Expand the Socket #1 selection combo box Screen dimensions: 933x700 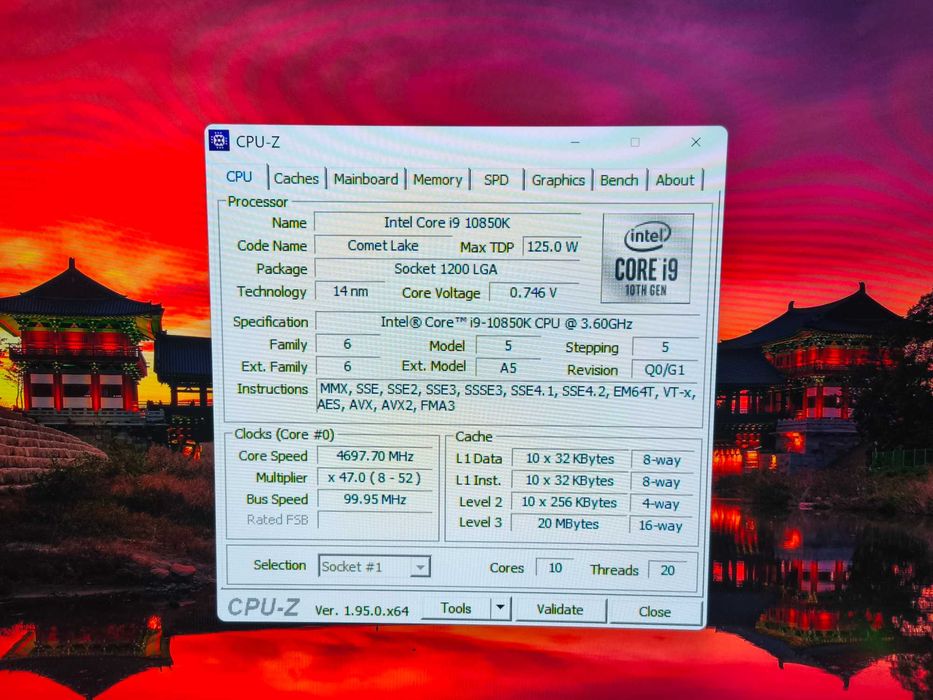(x=374, y=567)
